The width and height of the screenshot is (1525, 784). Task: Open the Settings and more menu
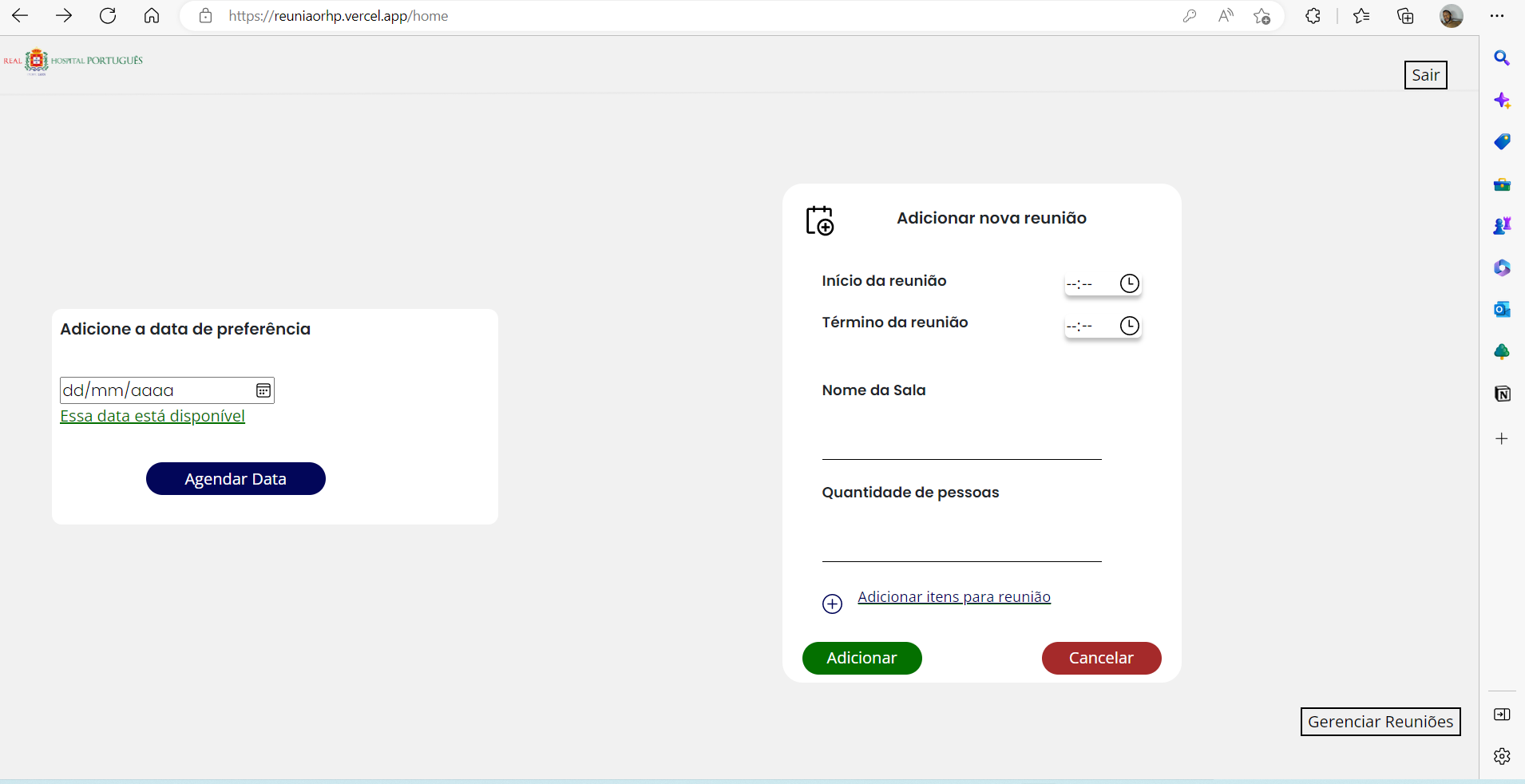[1499, 16]
